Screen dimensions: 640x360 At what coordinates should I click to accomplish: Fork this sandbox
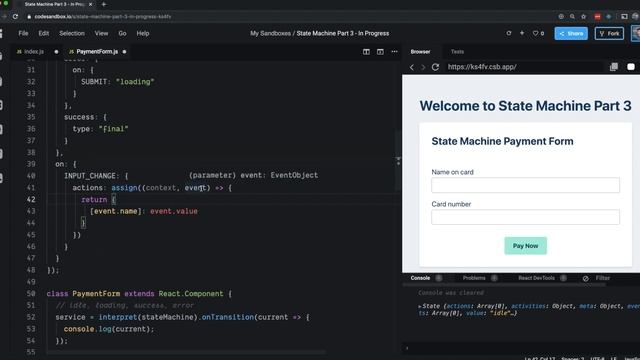(609, 33)
